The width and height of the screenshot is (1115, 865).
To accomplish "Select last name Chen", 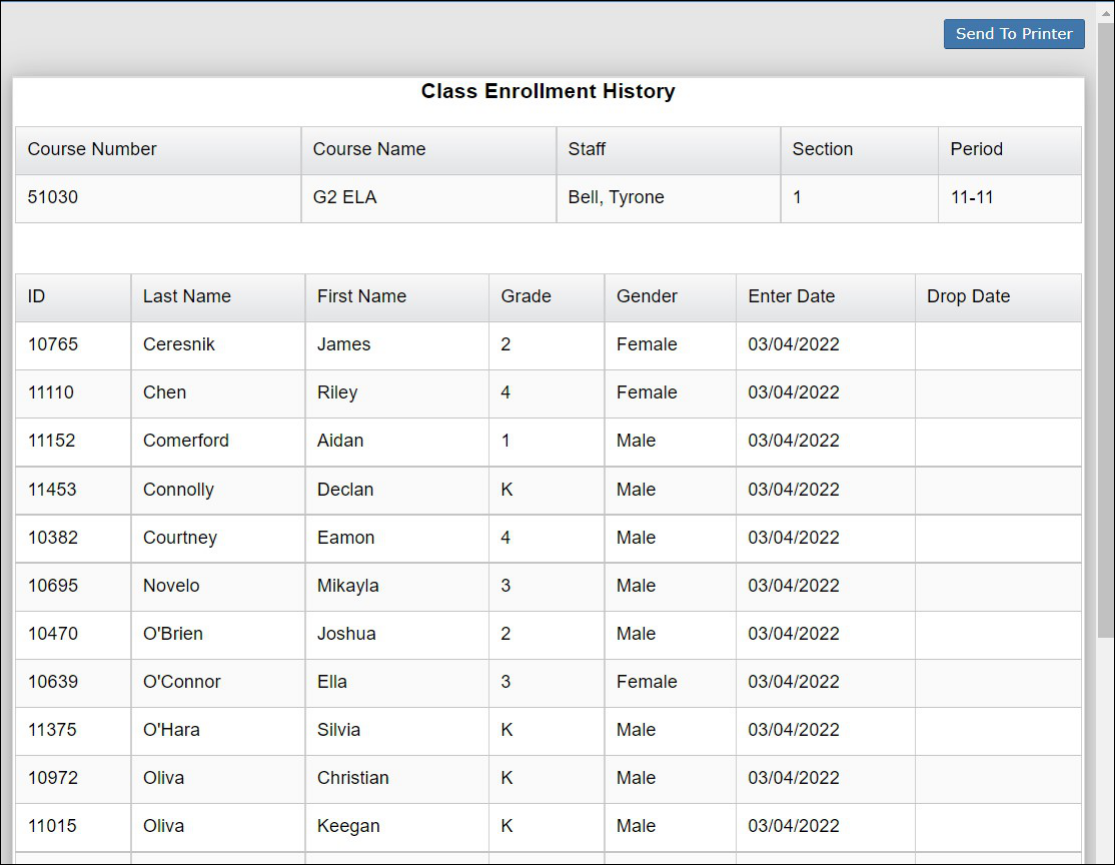I will tap(164, 393).
